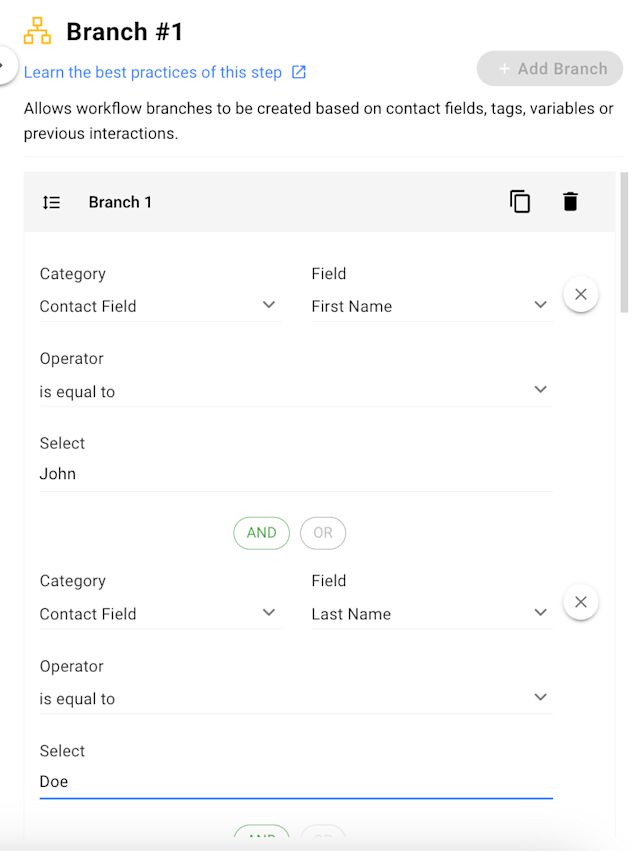Click the Add Branch button
Viewport: 640px width, 851px height.
click(x=550, y=69)
